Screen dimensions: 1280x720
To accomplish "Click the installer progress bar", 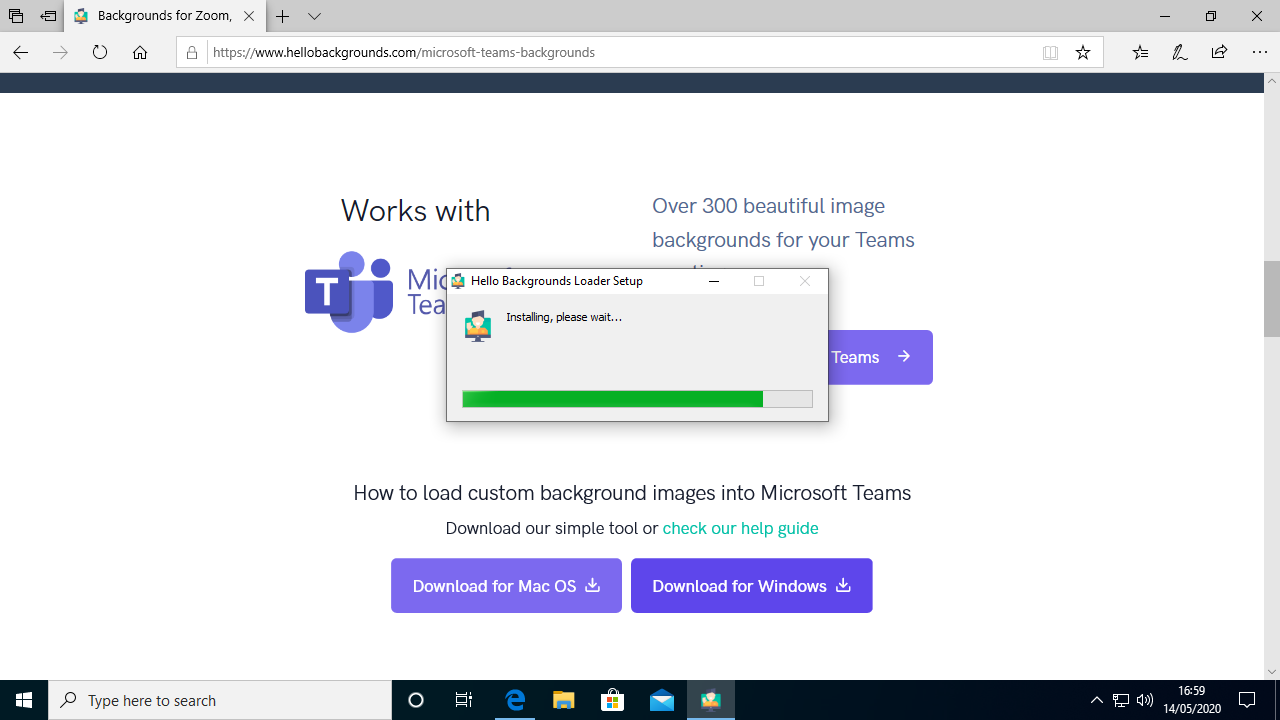I will tap(637, 399).
